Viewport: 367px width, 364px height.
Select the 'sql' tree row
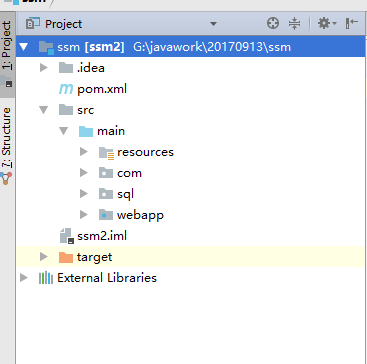pos(190,194)
